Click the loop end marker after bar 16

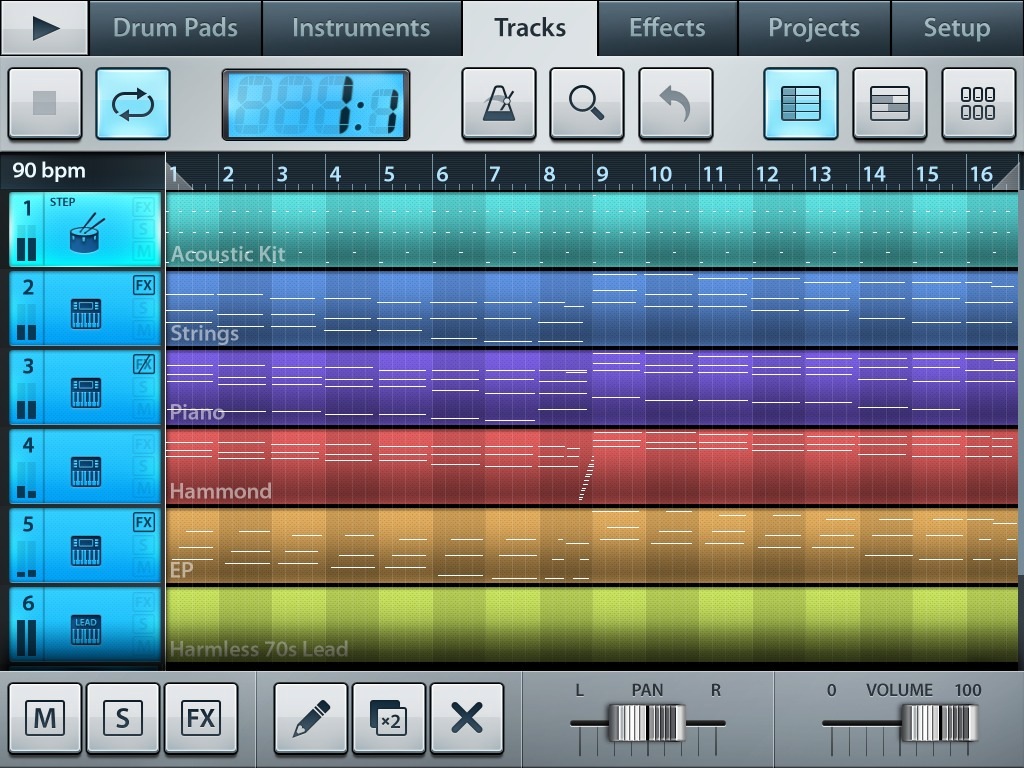coord(1008,179)
